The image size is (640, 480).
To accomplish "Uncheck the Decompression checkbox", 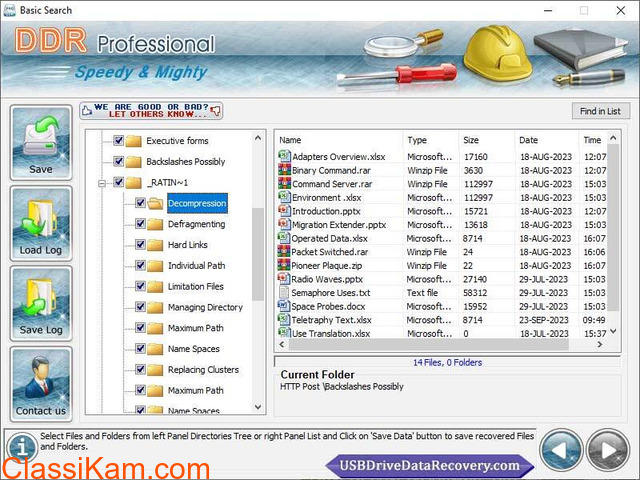I will click(140, 203).
